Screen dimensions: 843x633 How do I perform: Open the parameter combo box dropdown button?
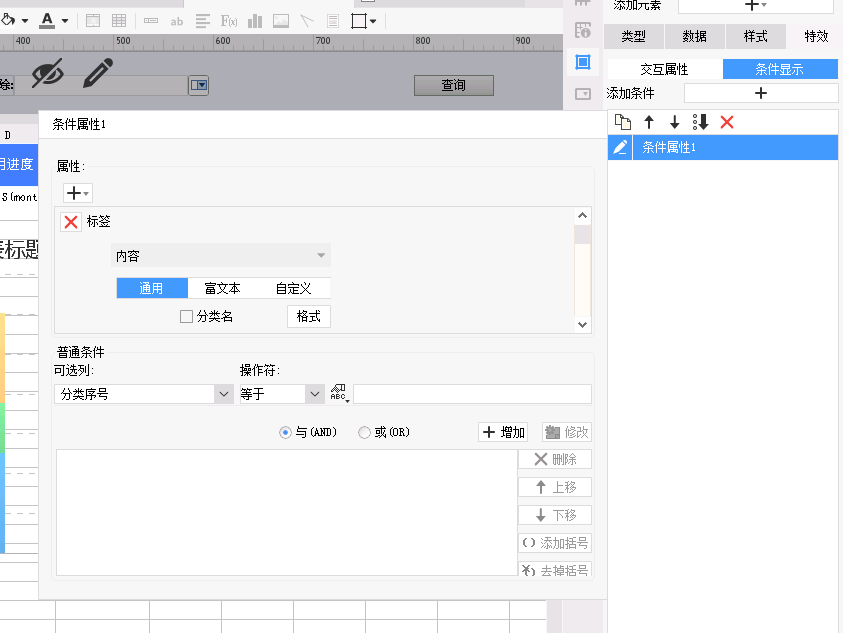198,85
